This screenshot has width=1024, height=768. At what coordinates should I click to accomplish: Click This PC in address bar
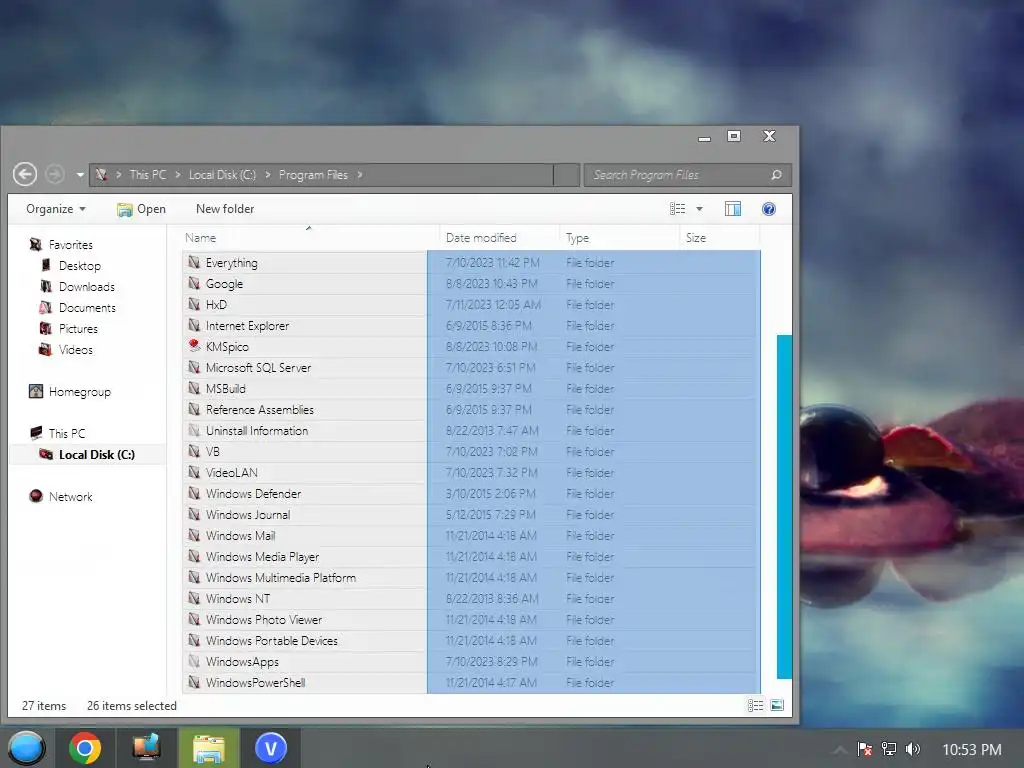pos(148,175)
